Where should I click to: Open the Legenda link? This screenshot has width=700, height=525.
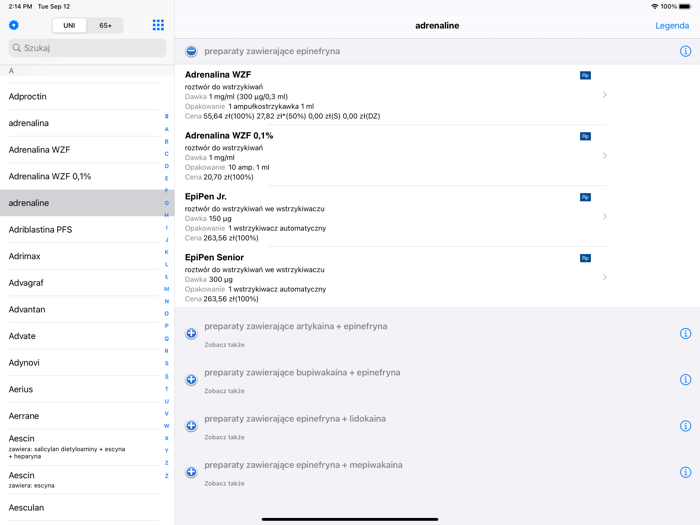(672, 25)
